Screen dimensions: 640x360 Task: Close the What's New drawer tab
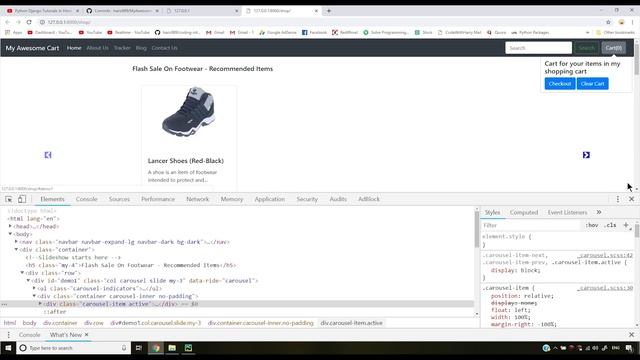coord(87,335)
